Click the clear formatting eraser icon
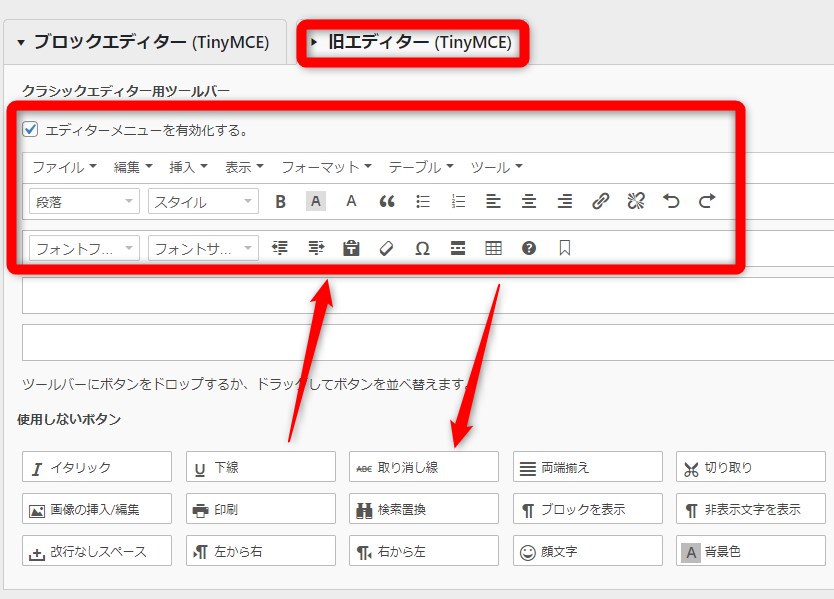 [388, 247]
